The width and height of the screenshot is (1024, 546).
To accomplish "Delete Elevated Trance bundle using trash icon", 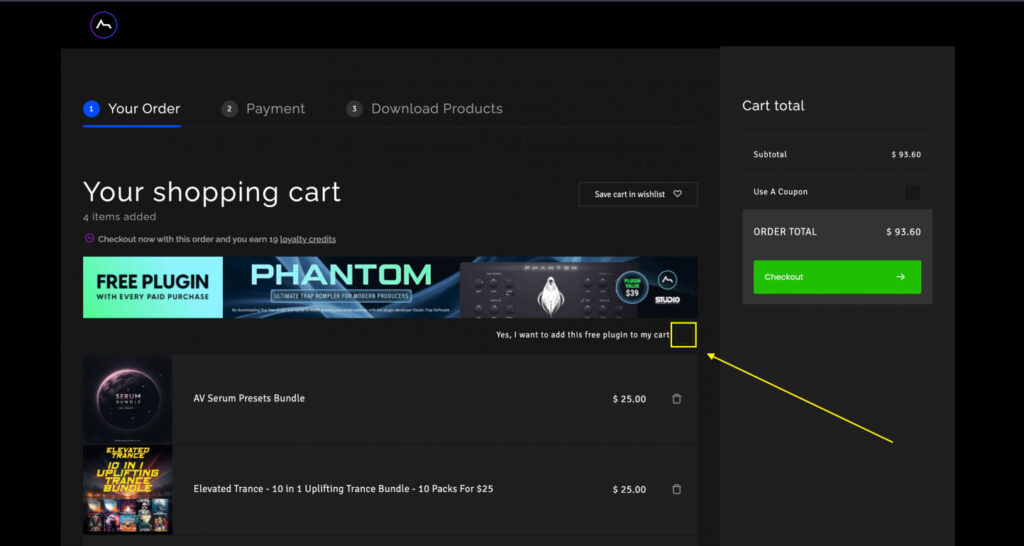I will (x=677, y=489).
